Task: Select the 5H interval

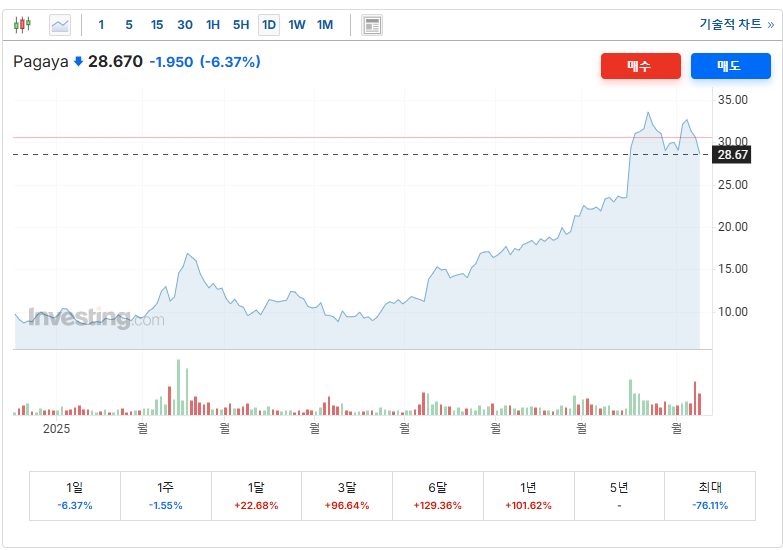Action: click(241, 24)
